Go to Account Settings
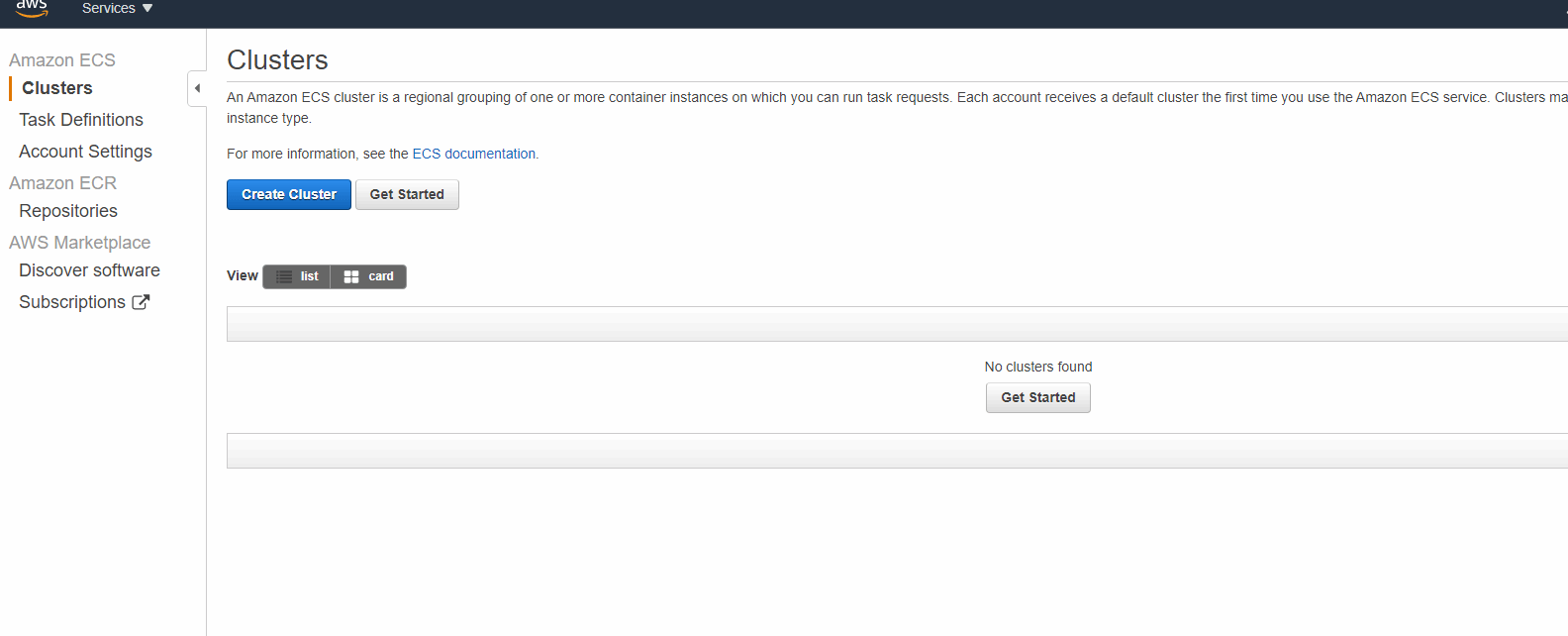The height and width of the screenshot is (636, 1568). 85,152
